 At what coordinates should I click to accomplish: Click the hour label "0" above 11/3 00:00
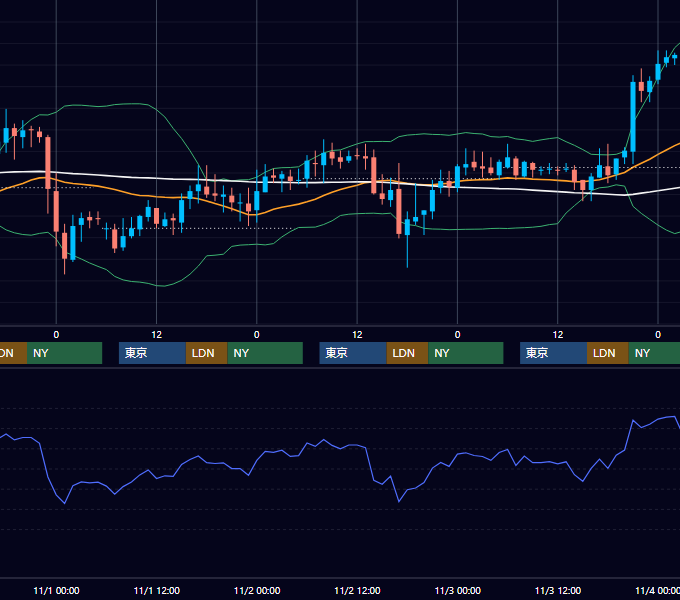coord(458,335)
